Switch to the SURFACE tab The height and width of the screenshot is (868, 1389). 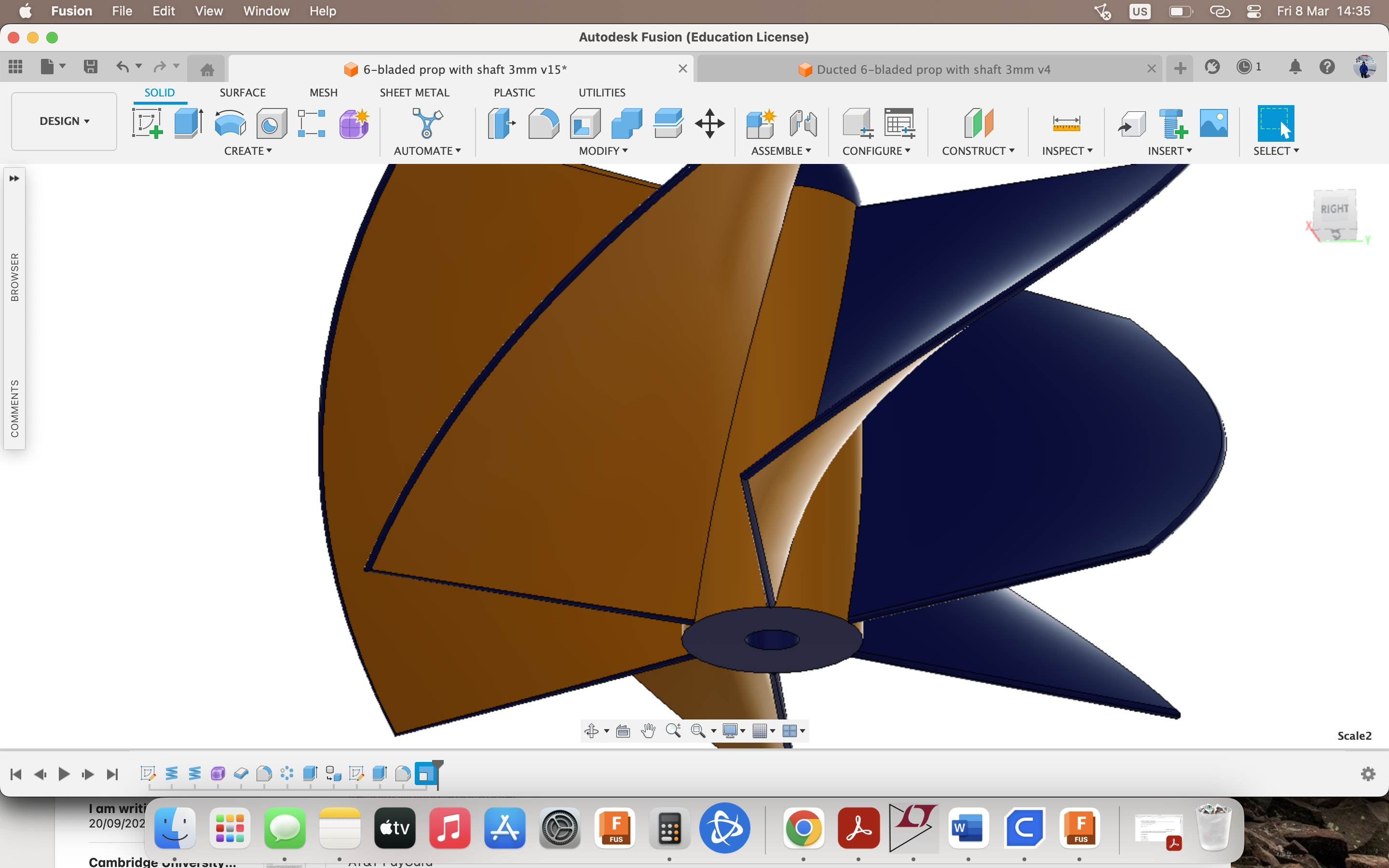tap(242, 92)
